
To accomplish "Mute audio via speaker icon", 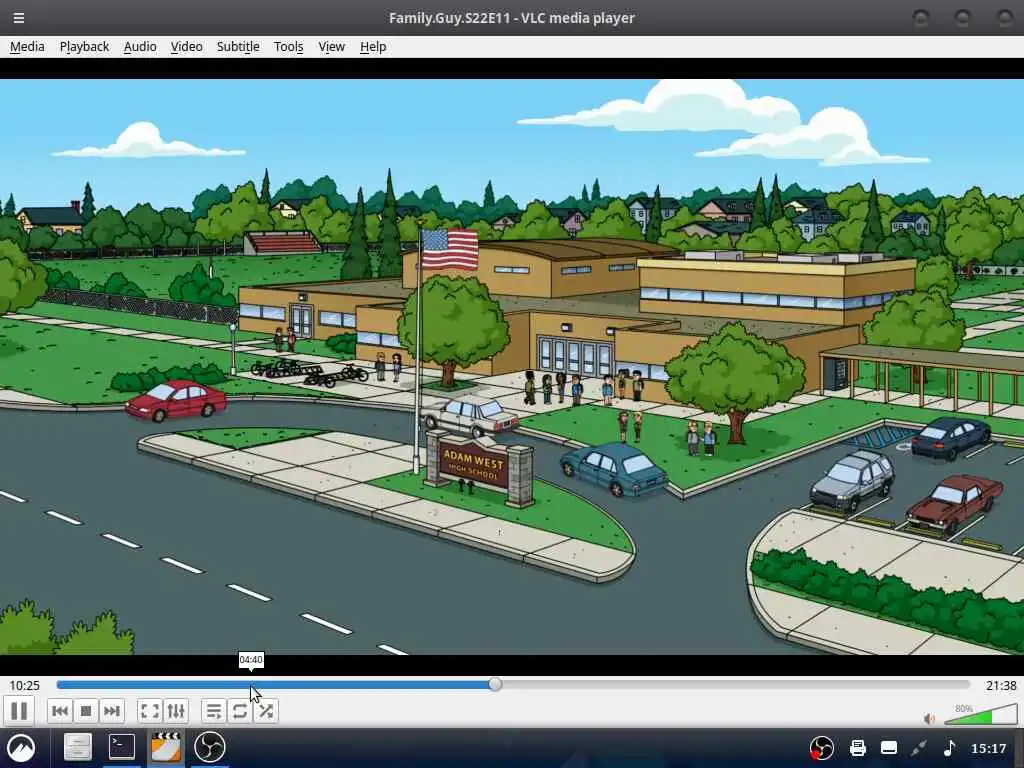I will point(929,718).
